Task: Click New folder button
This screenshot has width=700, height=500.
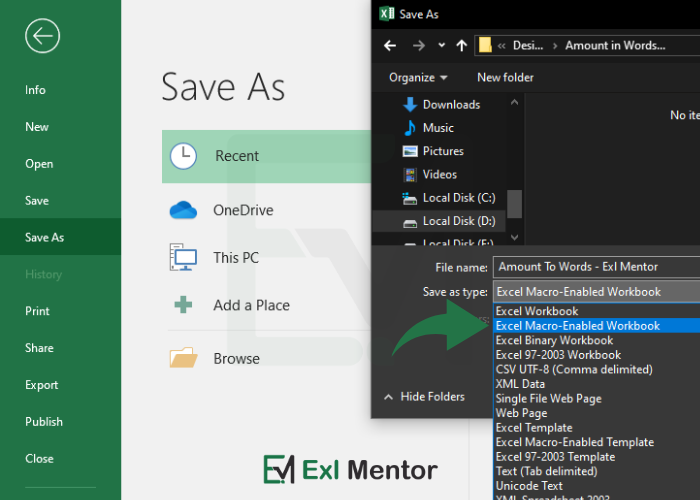Action: tap(505, 78)
